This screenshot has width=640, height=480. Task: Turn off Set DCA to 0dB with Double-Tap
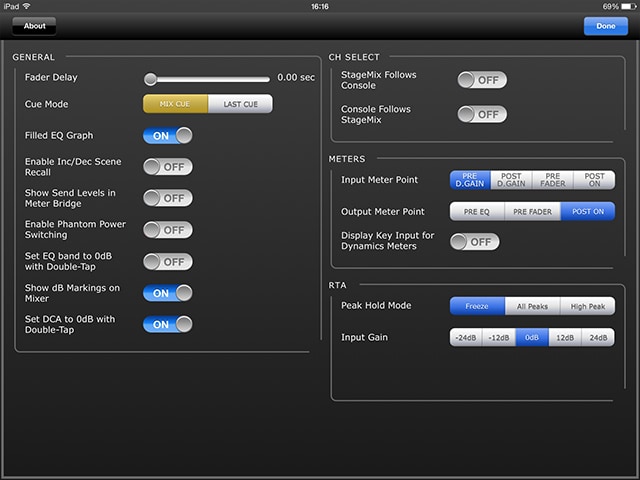click(167, 324)
